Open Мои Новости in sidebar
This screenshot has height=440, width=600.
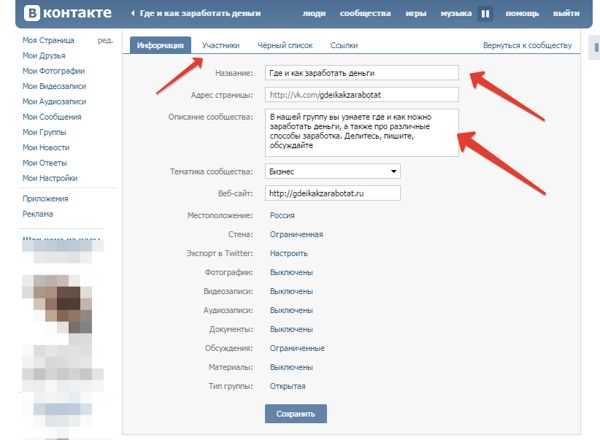(46, 147)
